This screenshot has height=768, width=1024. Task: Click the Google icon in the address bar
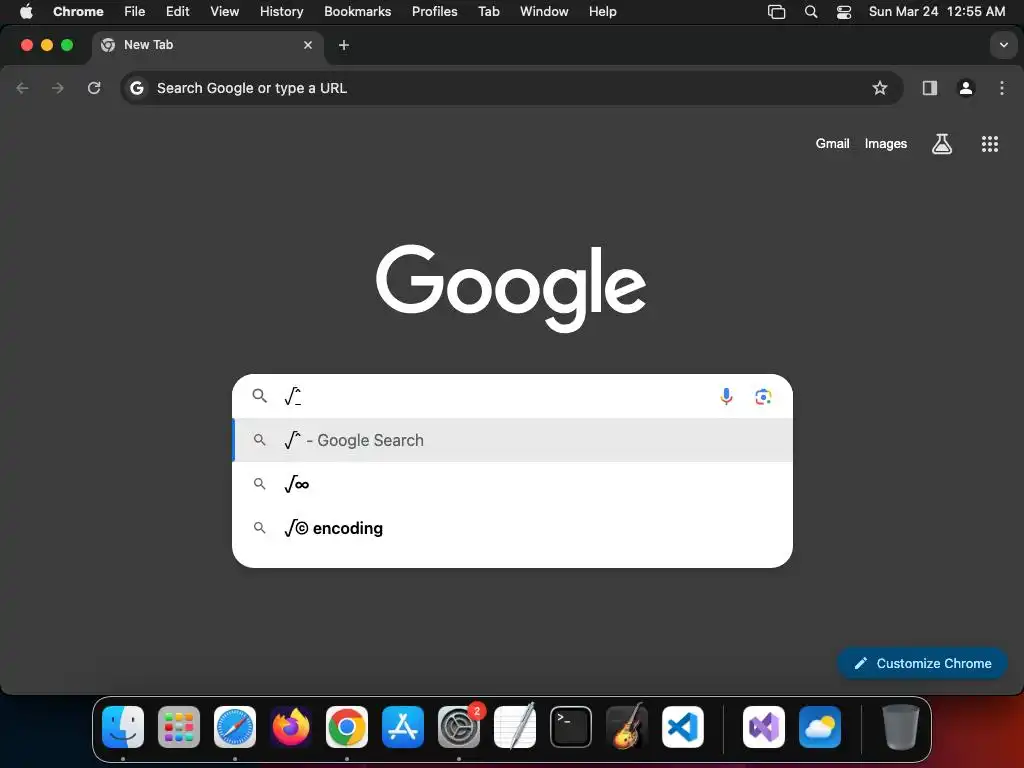(136, 88)
